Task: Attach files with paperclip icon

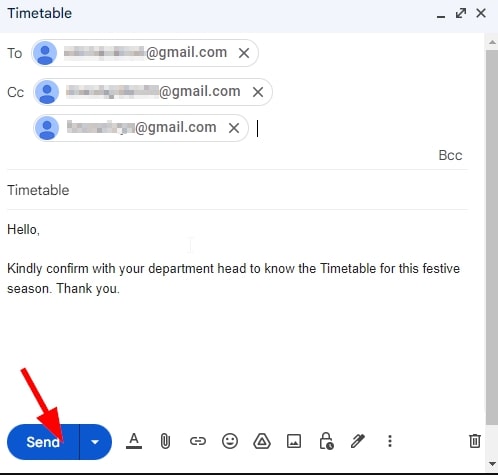Action: [x=165, y=441]
